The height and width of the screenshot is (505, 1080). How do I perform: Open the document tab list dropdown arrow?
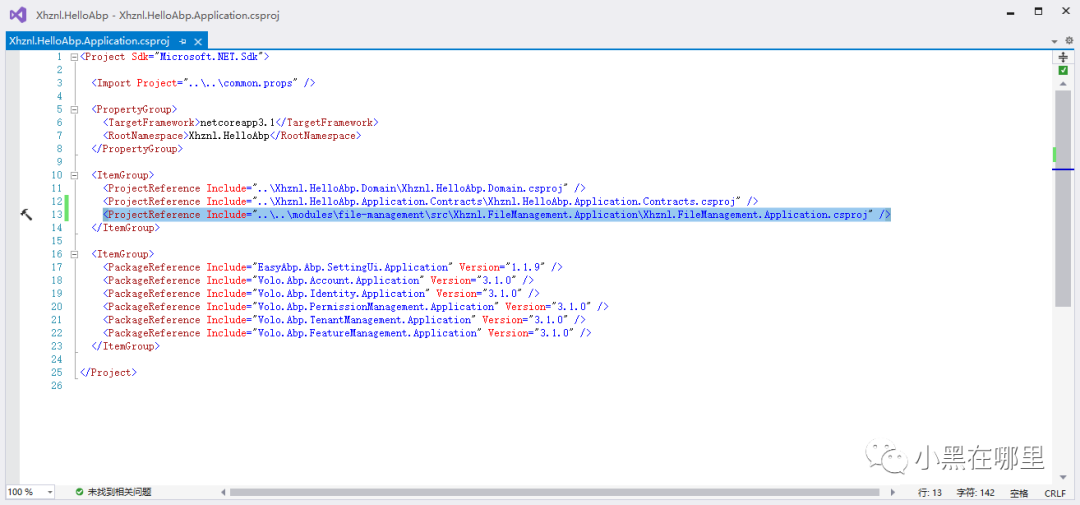(1055, 41)
